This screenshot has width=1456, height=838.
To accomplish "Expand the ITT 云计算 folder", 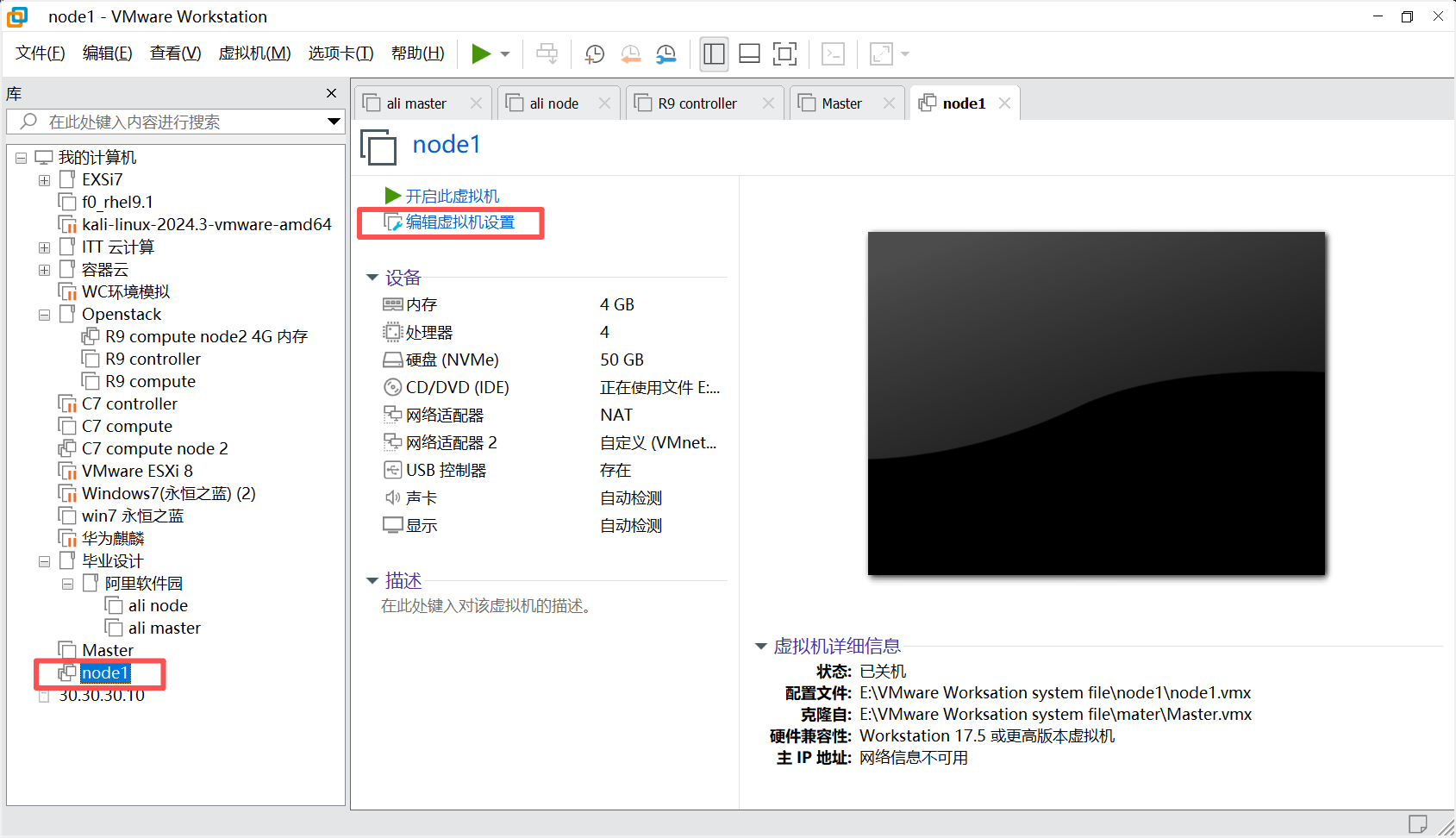I will 44,247.
